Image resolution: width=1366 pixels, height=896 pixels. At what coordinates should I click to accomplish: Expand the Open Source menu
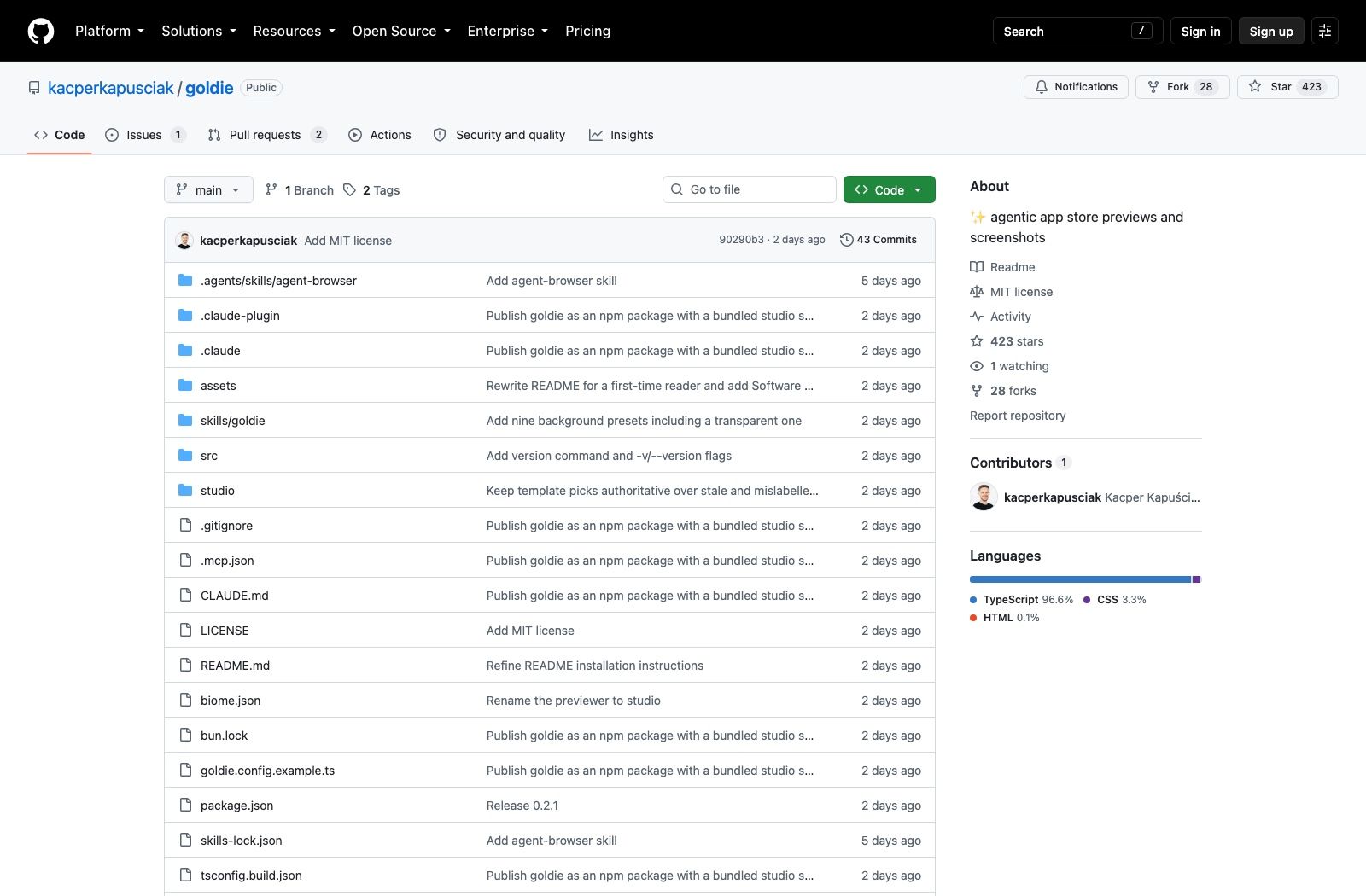pos(401,31)
